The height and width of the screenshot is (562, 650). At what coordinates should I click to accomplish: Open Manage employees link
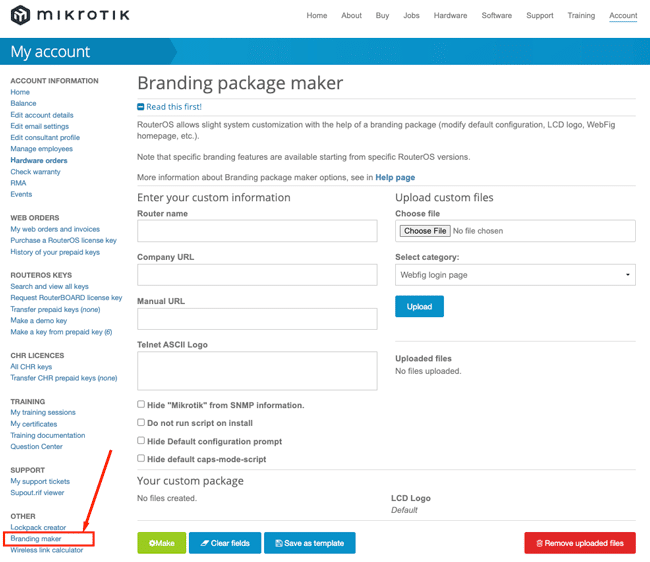41,148
